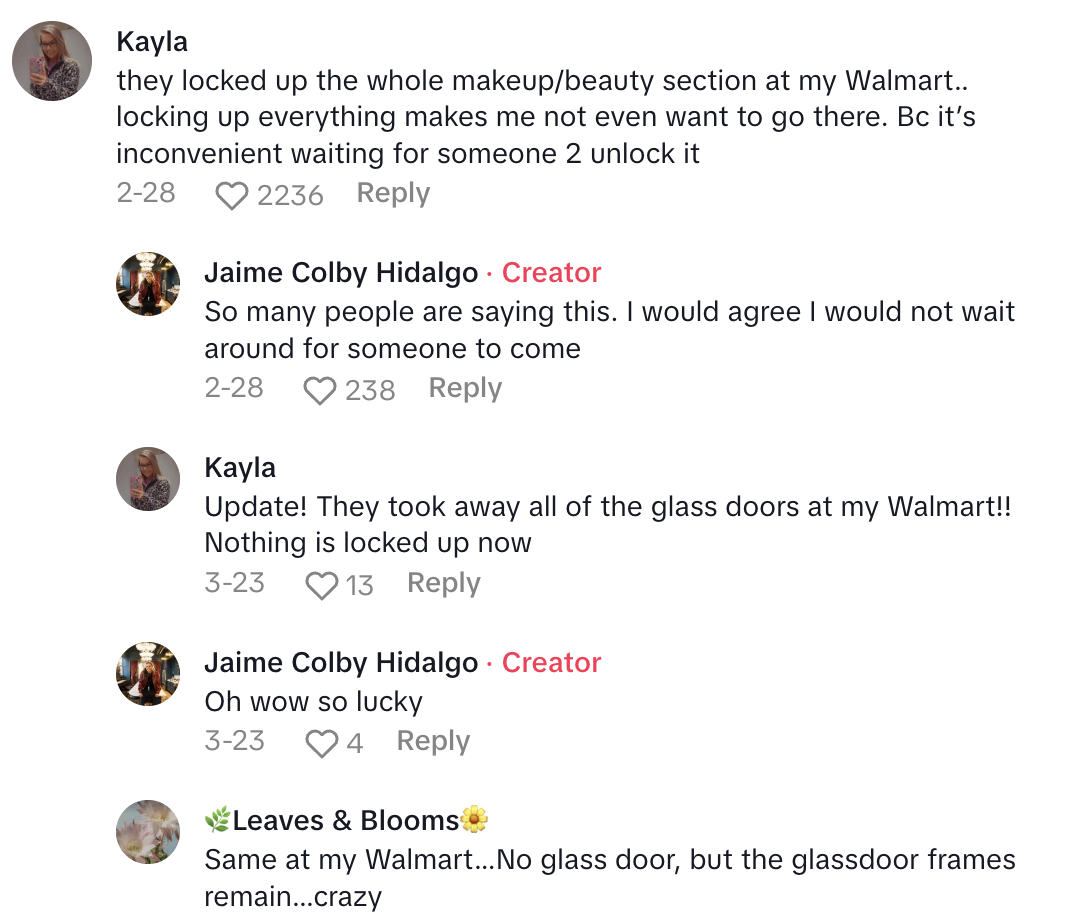Open the Leaves & Blooms profile picture

(x=148, y=831)
